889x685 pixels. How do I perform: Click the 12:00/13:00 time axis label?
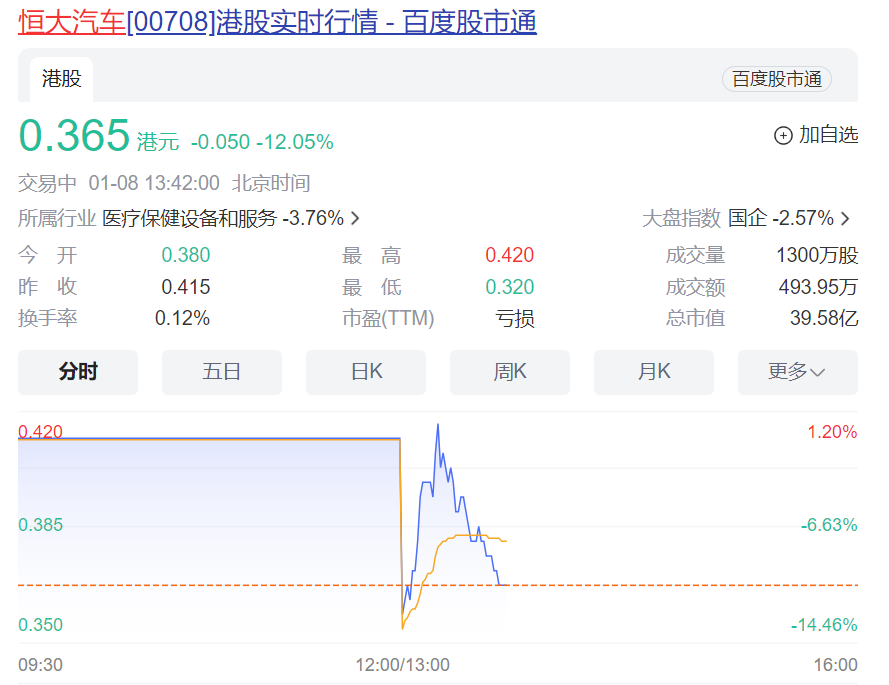click(403, 665)
